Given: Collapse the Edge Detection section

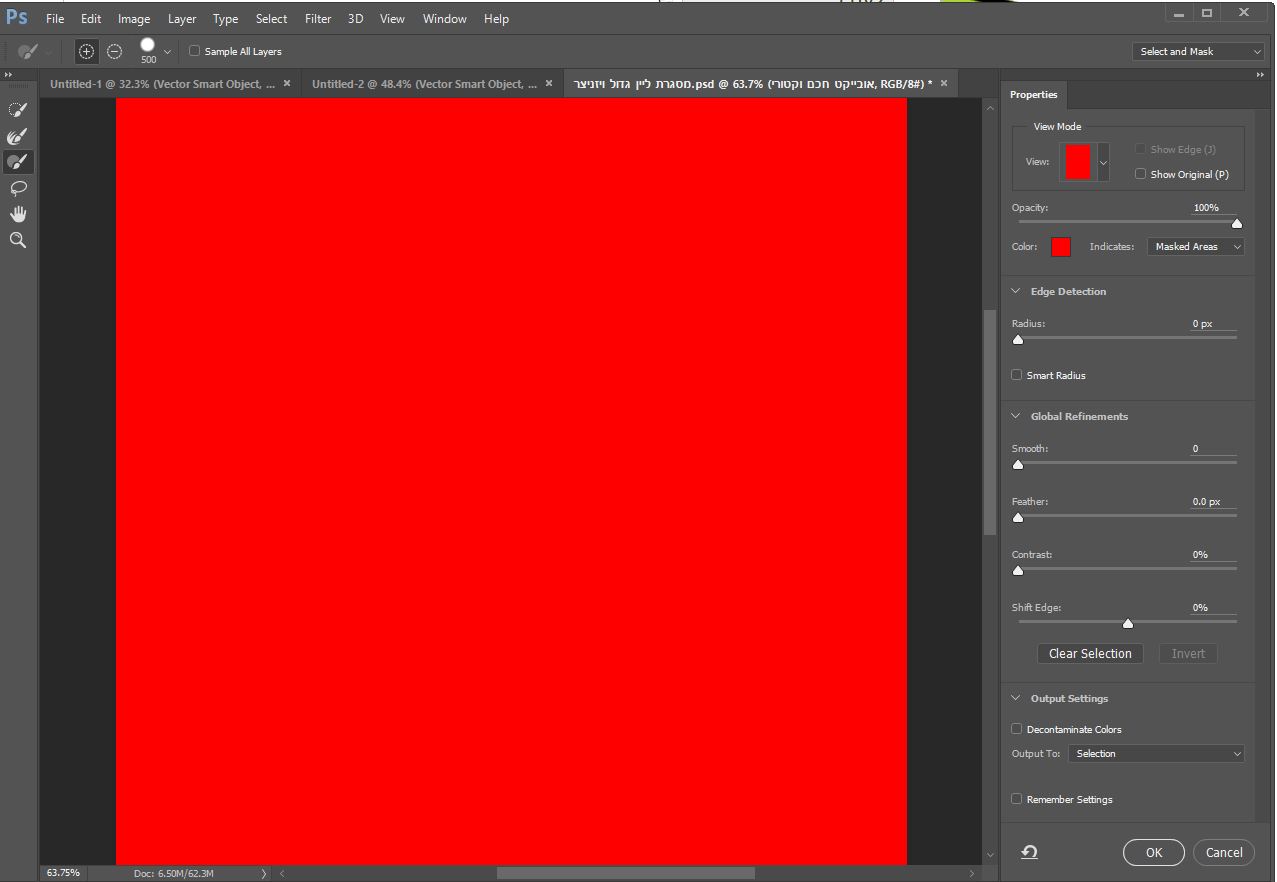Looking at the screenshot, I should point(1016,291).
